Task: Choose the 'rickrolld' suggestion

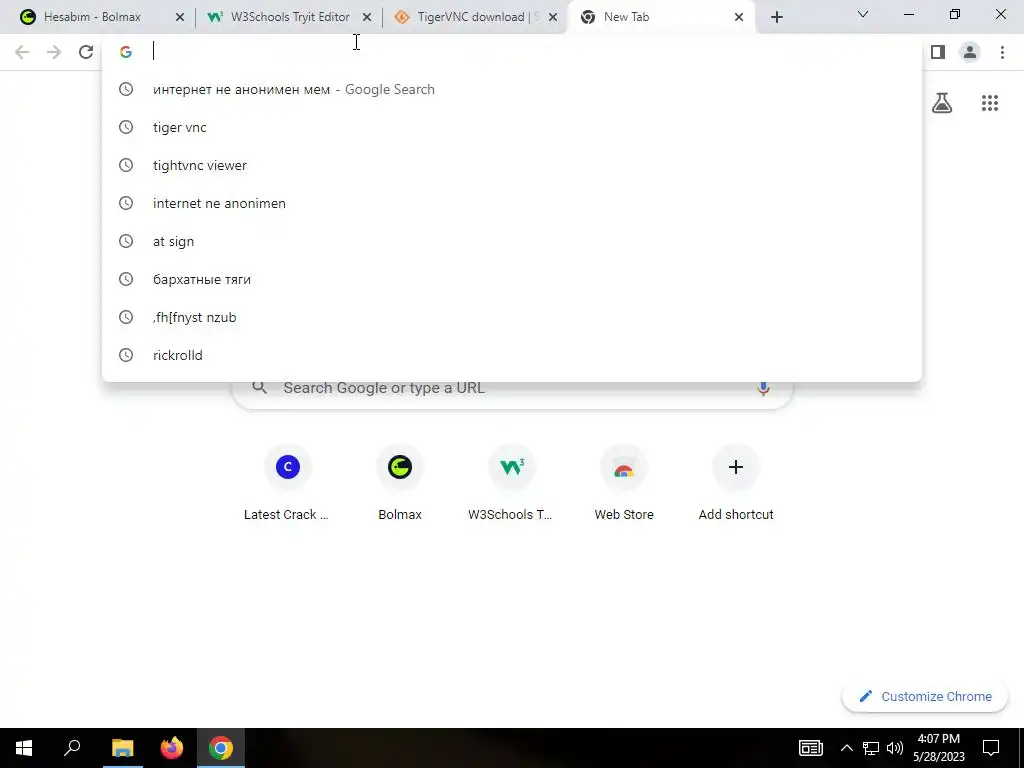Action: tap(512, 355)
